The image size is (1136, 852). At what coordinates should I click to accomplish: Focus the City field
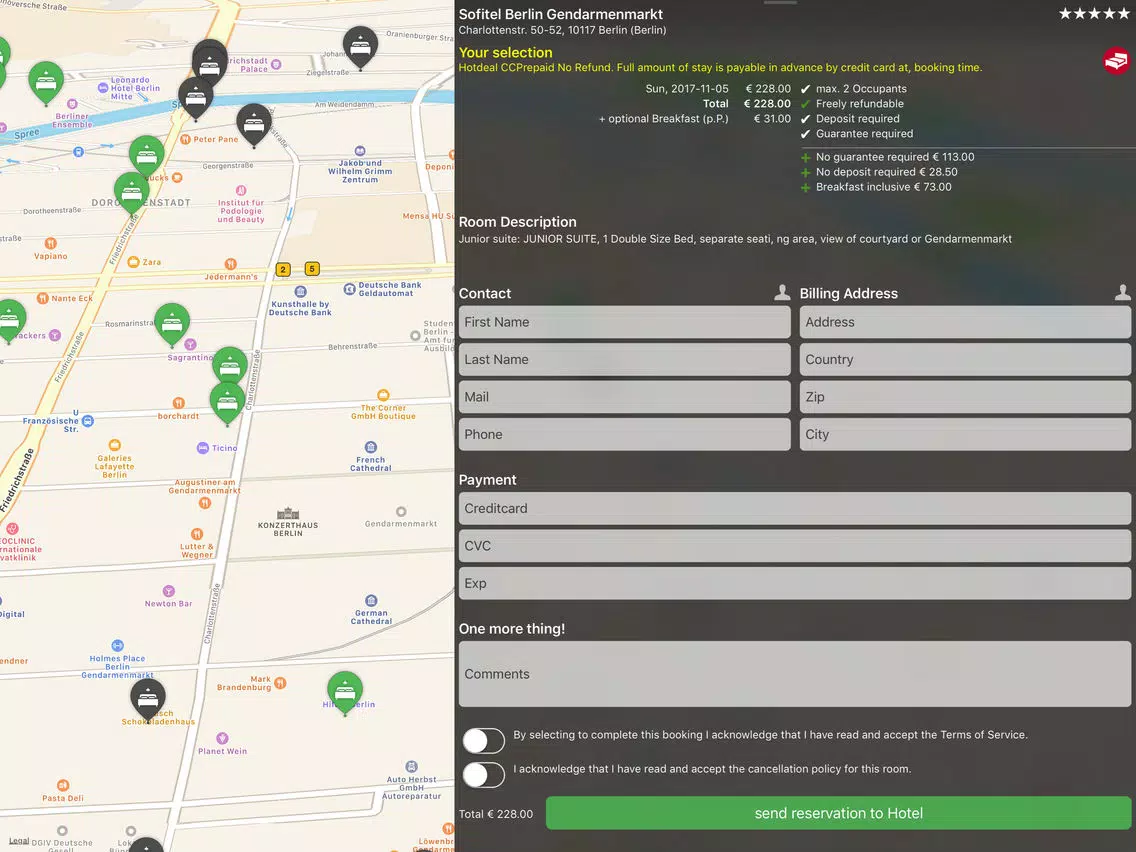click(965, 434)
